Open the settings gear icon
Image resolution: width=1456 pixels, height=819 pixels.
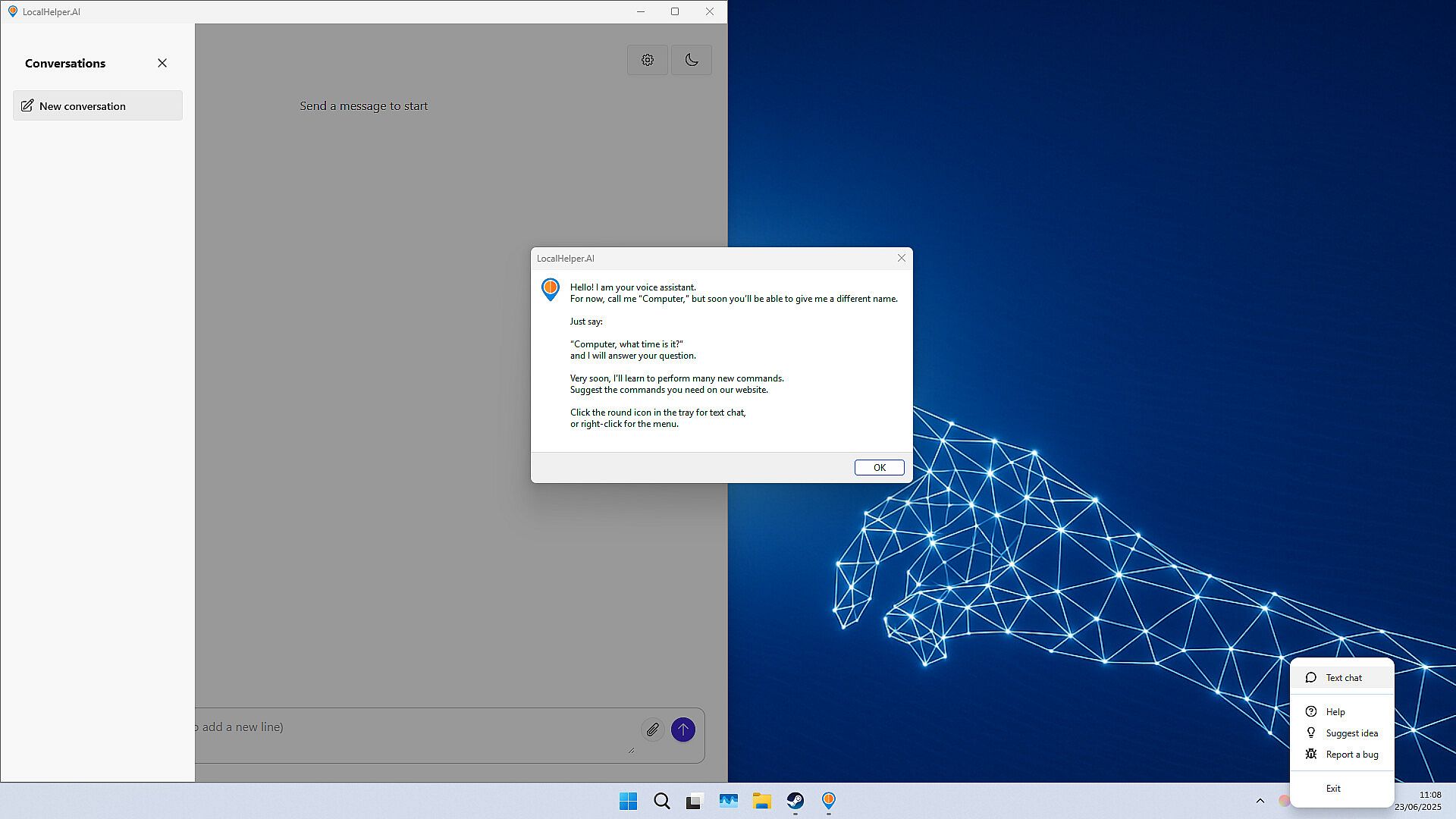(x=647, y=60)
